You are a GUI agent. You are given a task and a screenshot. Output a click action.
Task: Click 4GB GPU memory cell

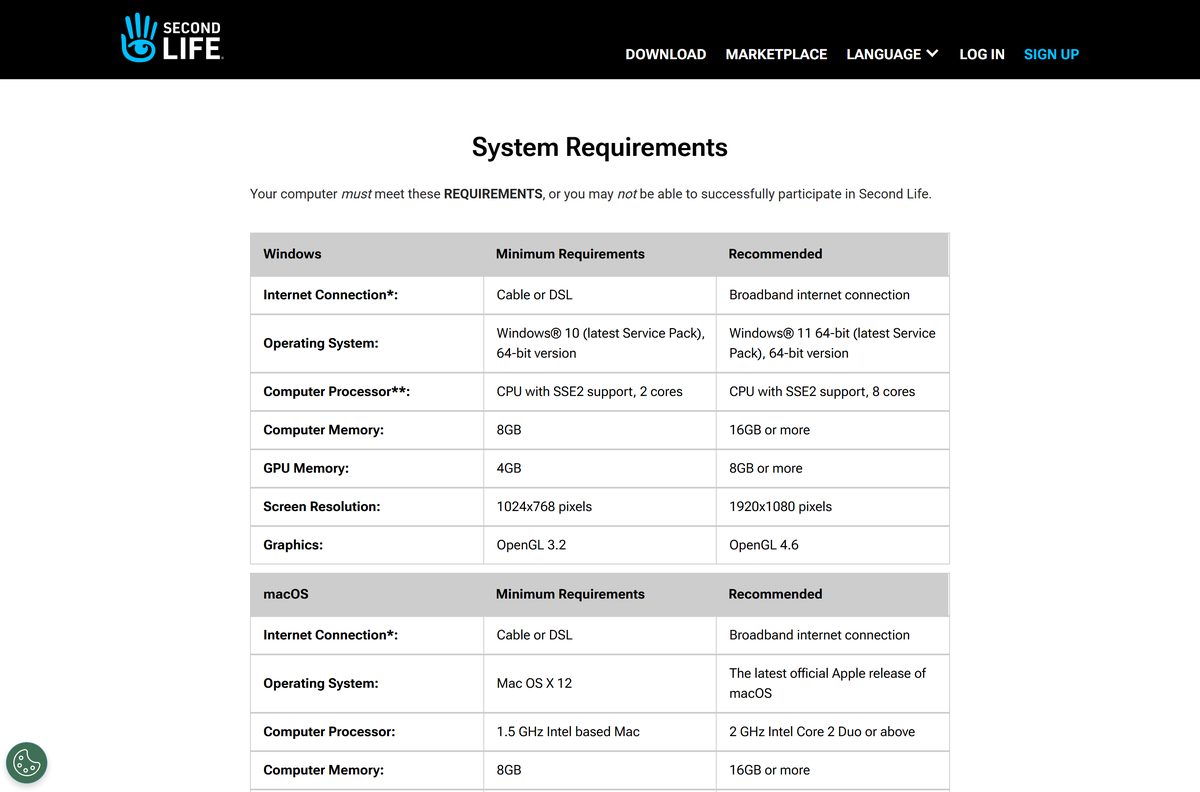600,468
